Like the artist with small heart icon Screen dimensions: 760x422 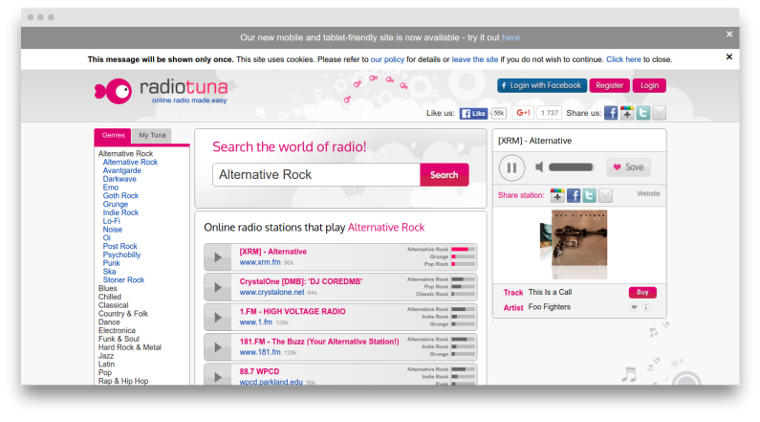[x=634, y=307]
